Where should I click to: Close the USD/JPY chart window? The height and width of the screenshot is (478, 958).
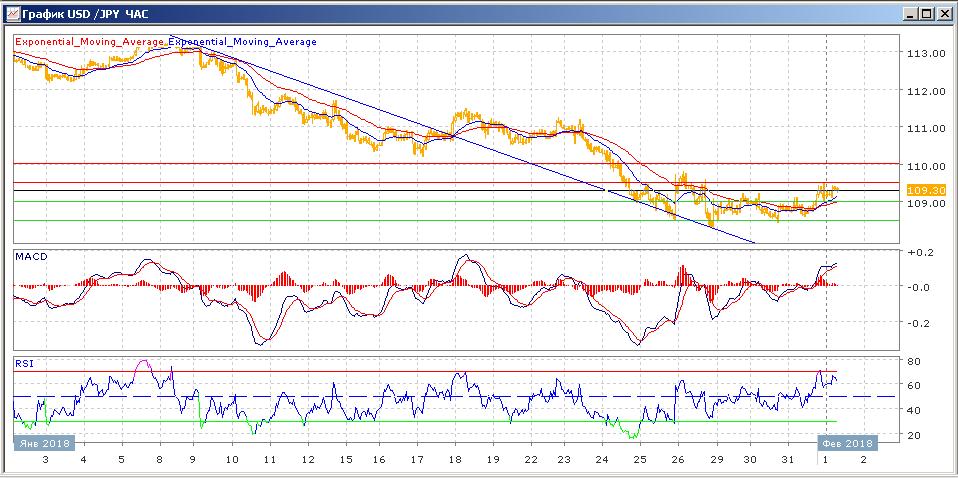[943, 13]
